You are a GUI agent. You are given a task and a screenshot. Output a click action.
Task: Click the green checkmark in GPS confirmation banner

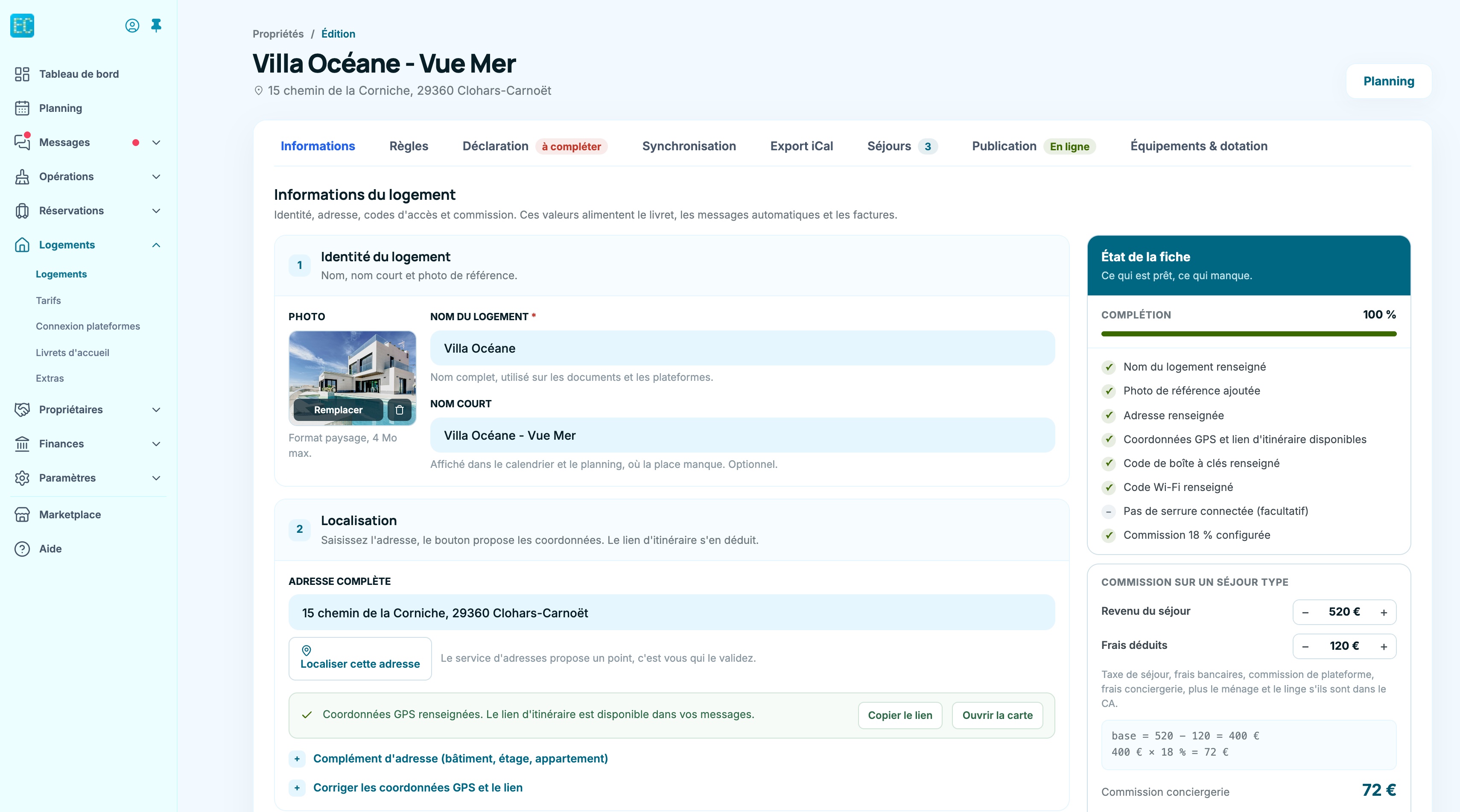pos(307,715)
